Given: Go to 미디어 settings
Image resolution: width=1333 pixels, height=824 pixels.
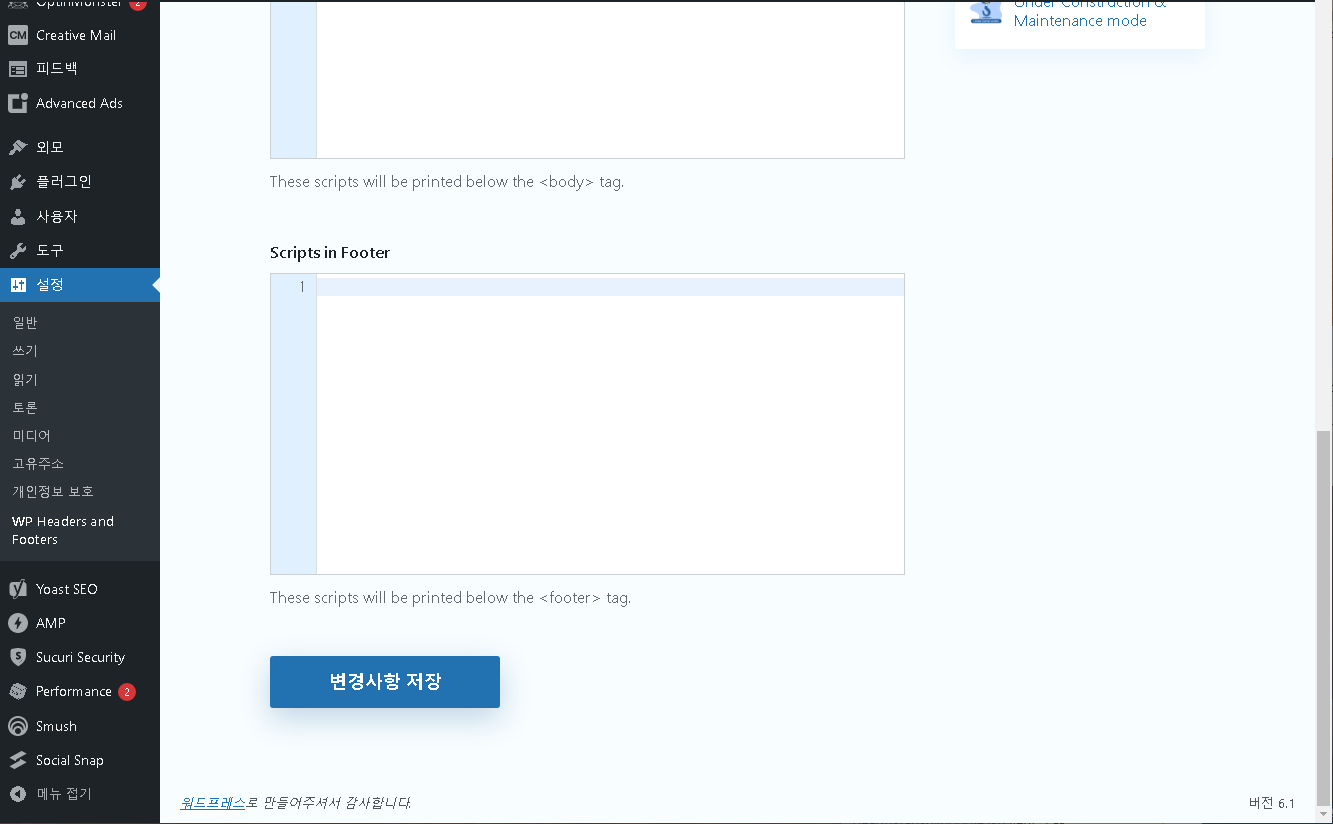Looking at the screenshot, I should (31, 436).
